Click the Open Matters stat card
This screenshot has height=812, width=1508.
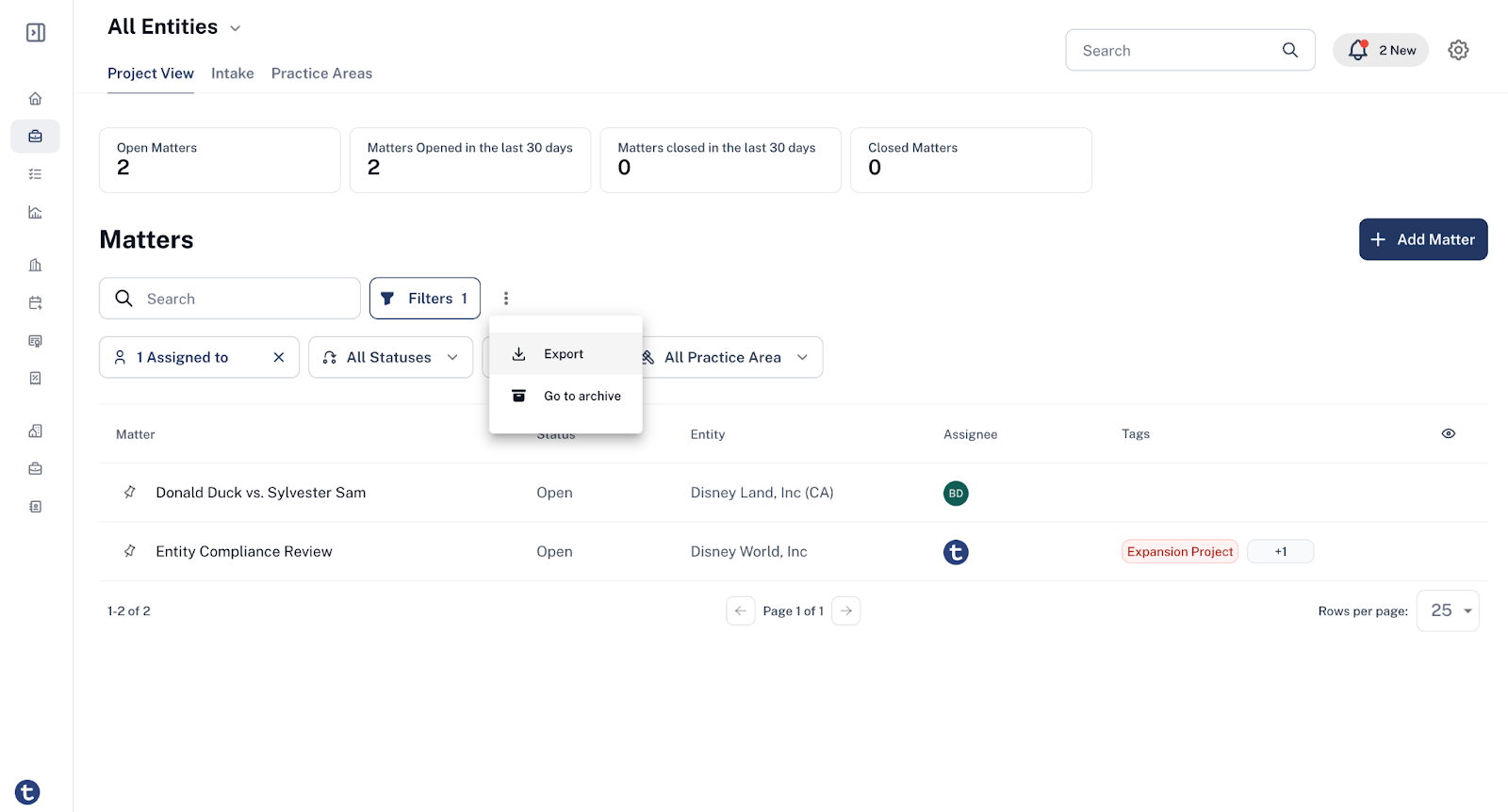(220, 160)
